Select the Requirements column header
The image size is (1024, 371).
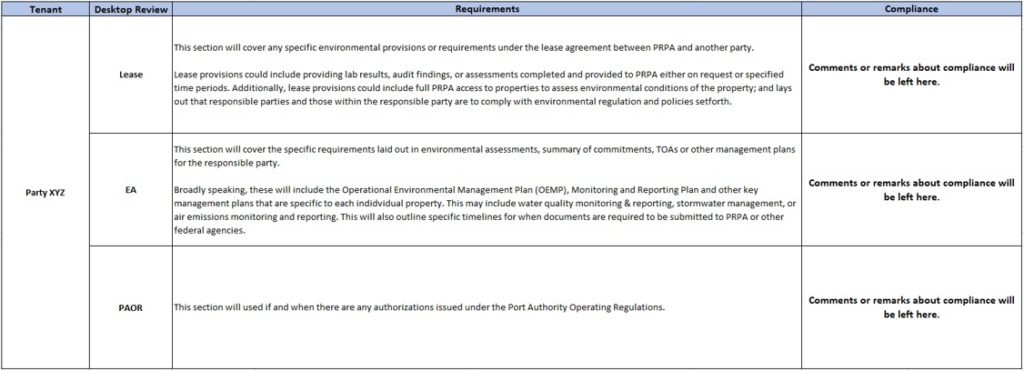487,9
